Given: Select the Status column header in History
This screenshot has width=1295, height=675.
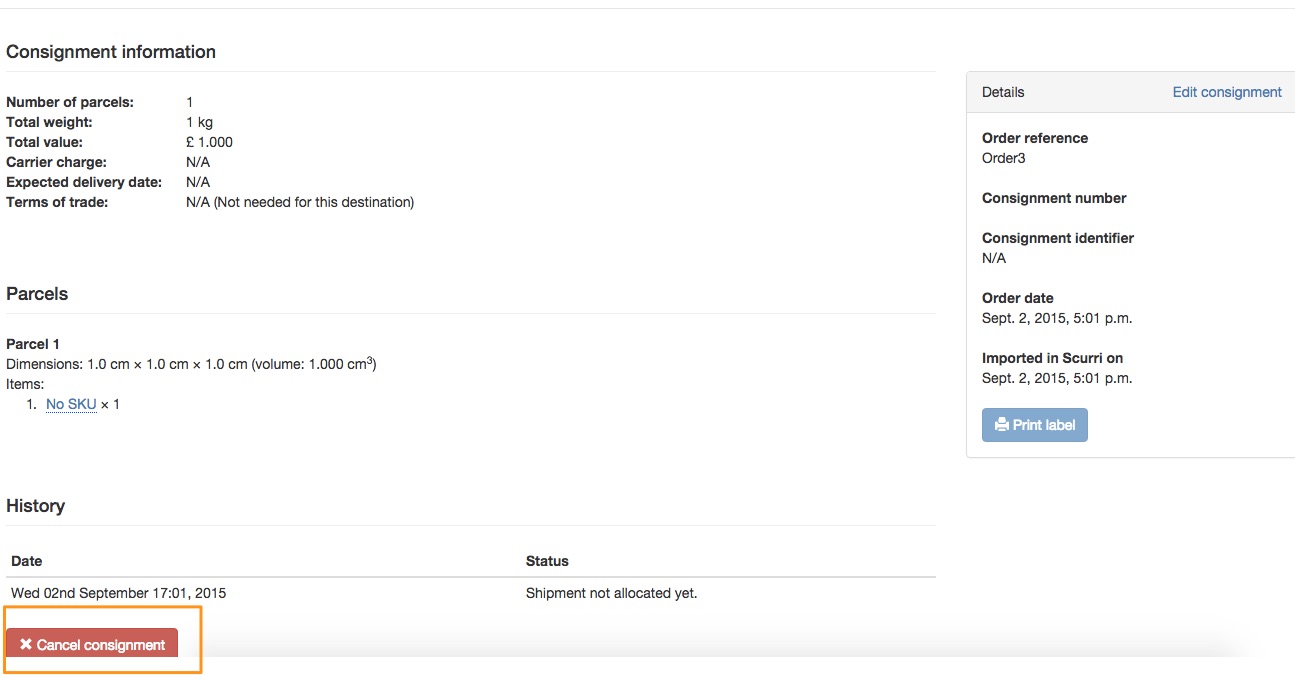Looking at the screenshot, I should 547,561.
